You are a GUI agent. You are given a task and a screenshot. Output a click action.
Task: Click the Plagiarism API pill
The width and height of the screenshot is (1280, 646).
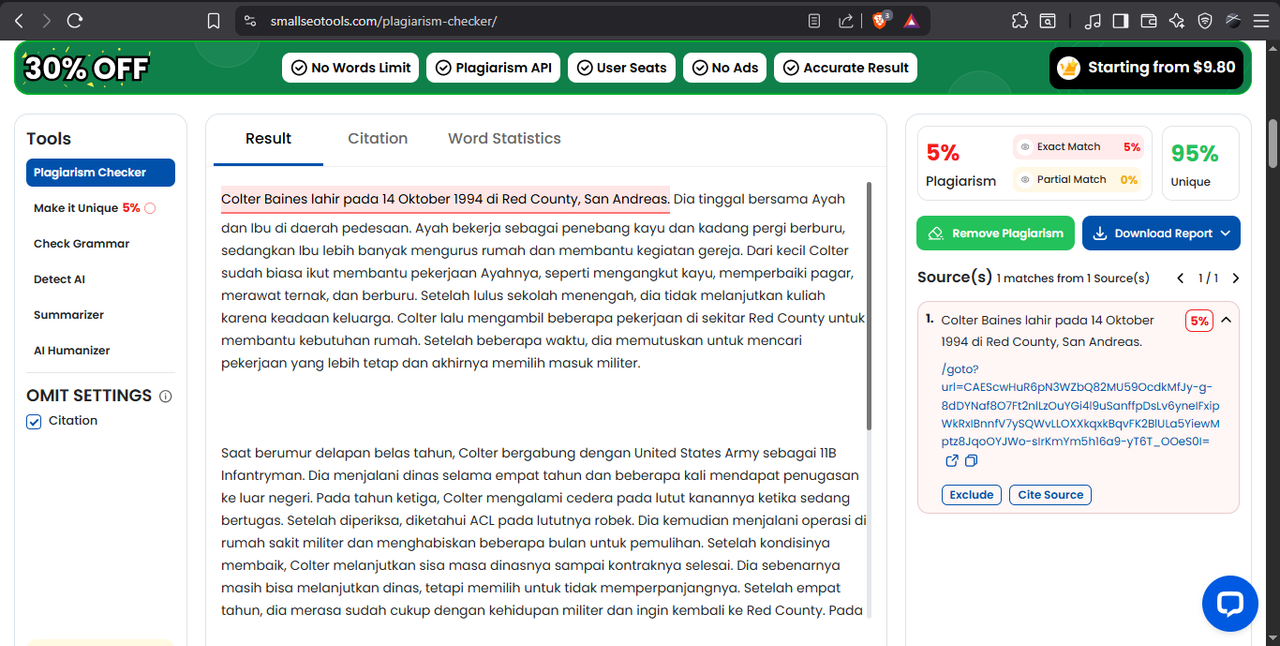(493, 67)
